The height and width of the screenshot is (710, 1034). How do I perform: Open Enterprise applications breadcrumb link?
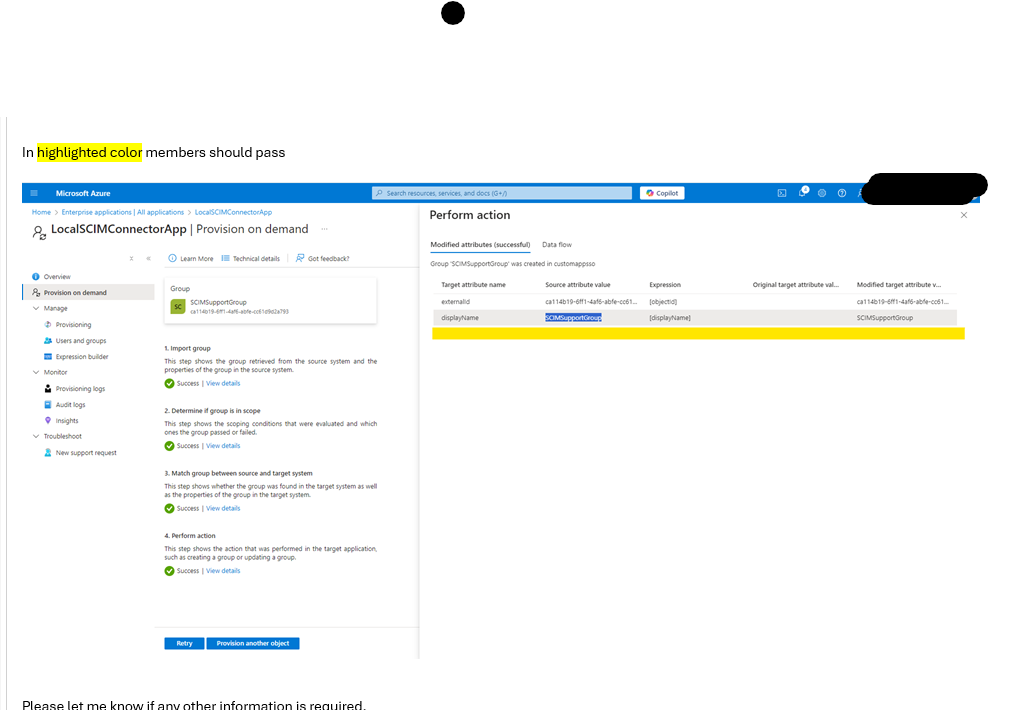pos(123,212)
